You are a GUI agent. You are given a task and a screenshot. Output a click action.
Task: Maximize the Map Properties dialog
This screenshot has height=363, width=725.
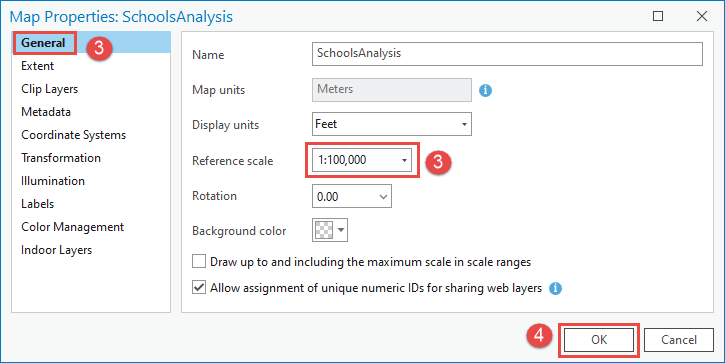tap(658, 16)
